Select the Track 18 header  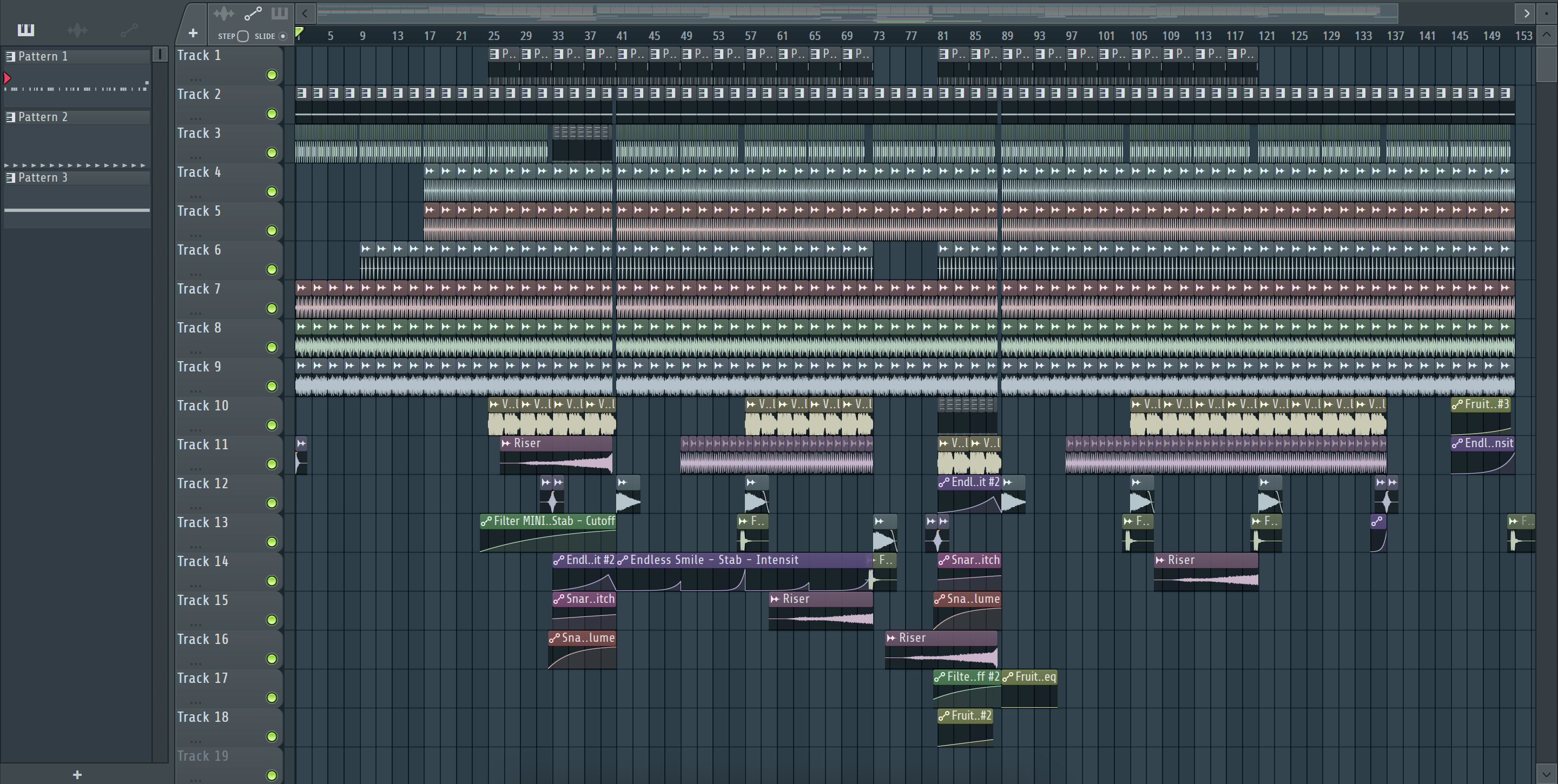pos(229,727)
